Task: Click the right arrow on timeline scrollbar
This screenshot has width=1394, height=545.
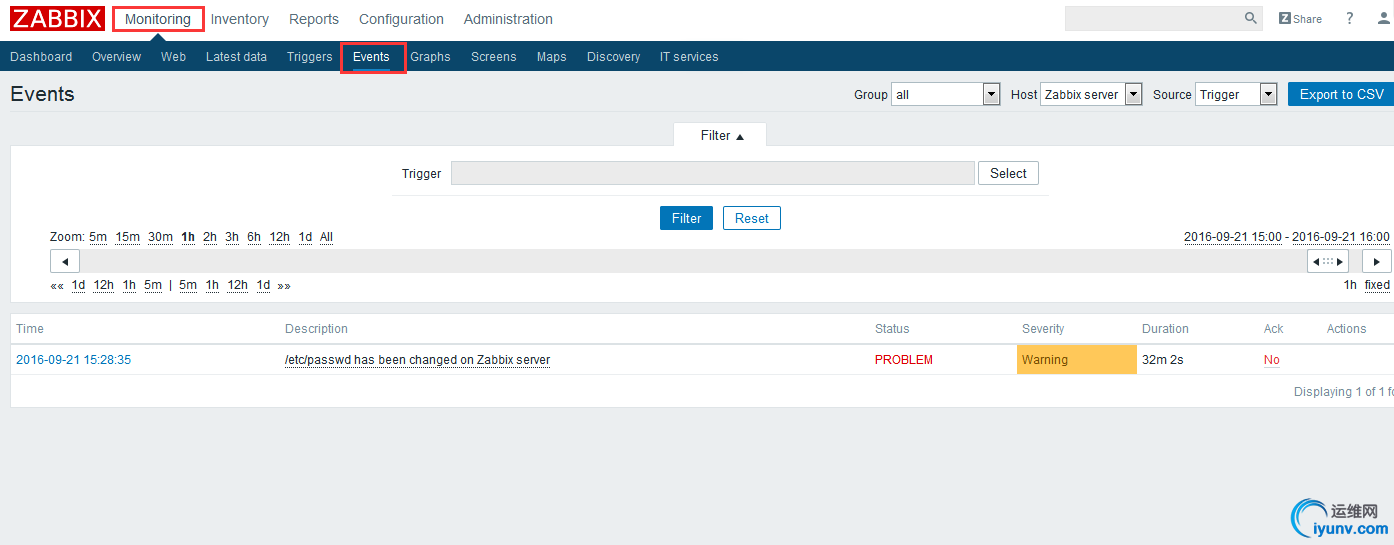Action: pyautogui.click(x=1377, y=261)
